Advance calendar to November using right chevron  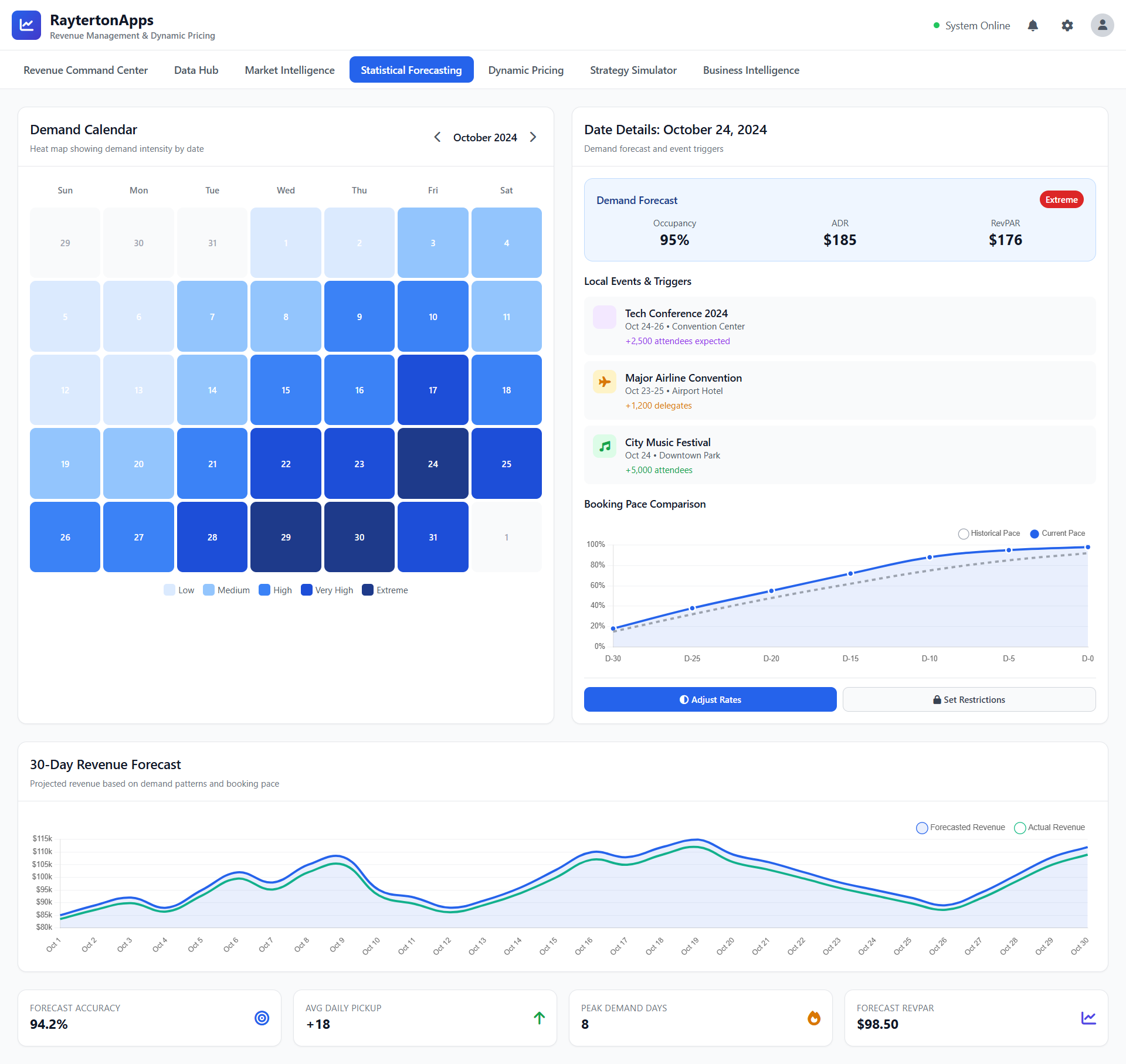coord(533,137)
